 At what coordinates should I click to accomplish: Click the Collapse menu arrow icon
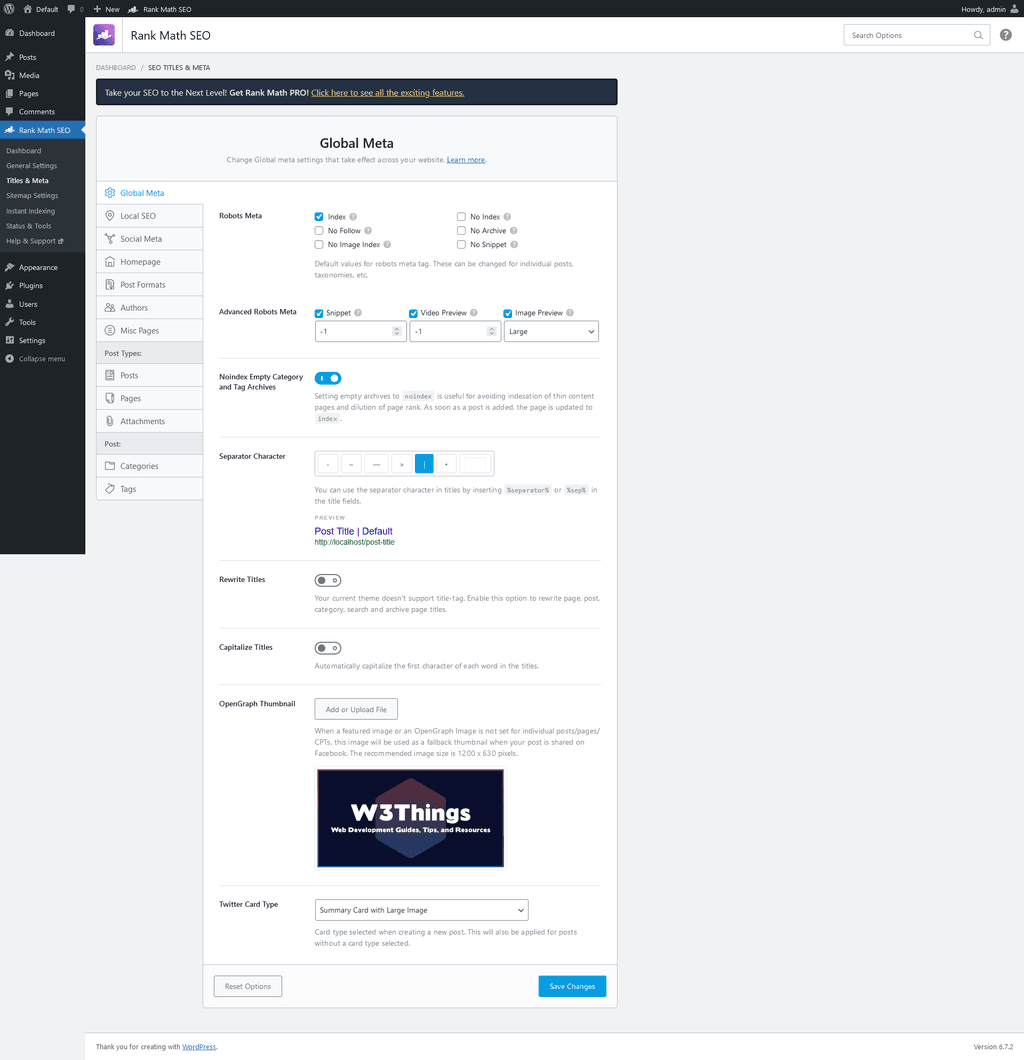click(9, 359)
